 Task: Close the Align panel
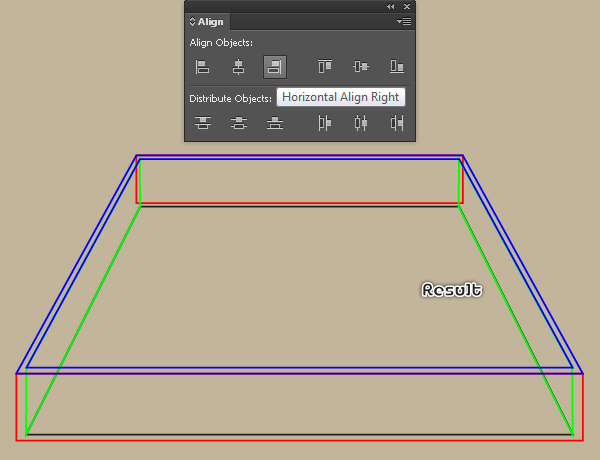pos(407,7)
